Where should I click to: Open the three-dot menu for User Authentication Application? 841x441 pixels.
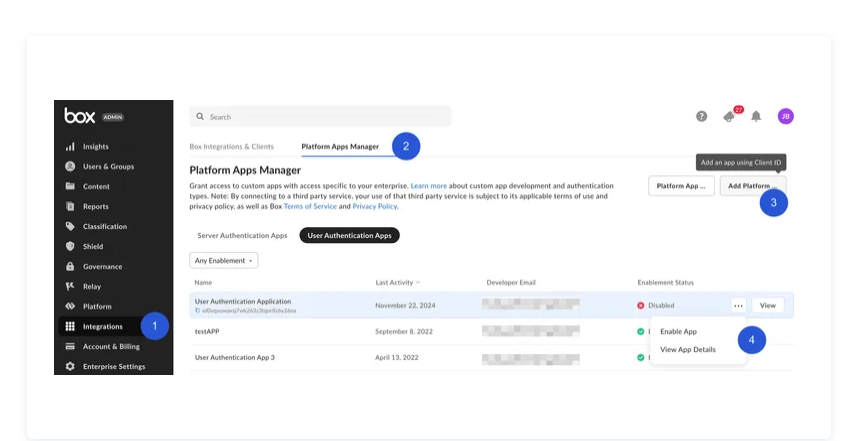pos(738,306)
